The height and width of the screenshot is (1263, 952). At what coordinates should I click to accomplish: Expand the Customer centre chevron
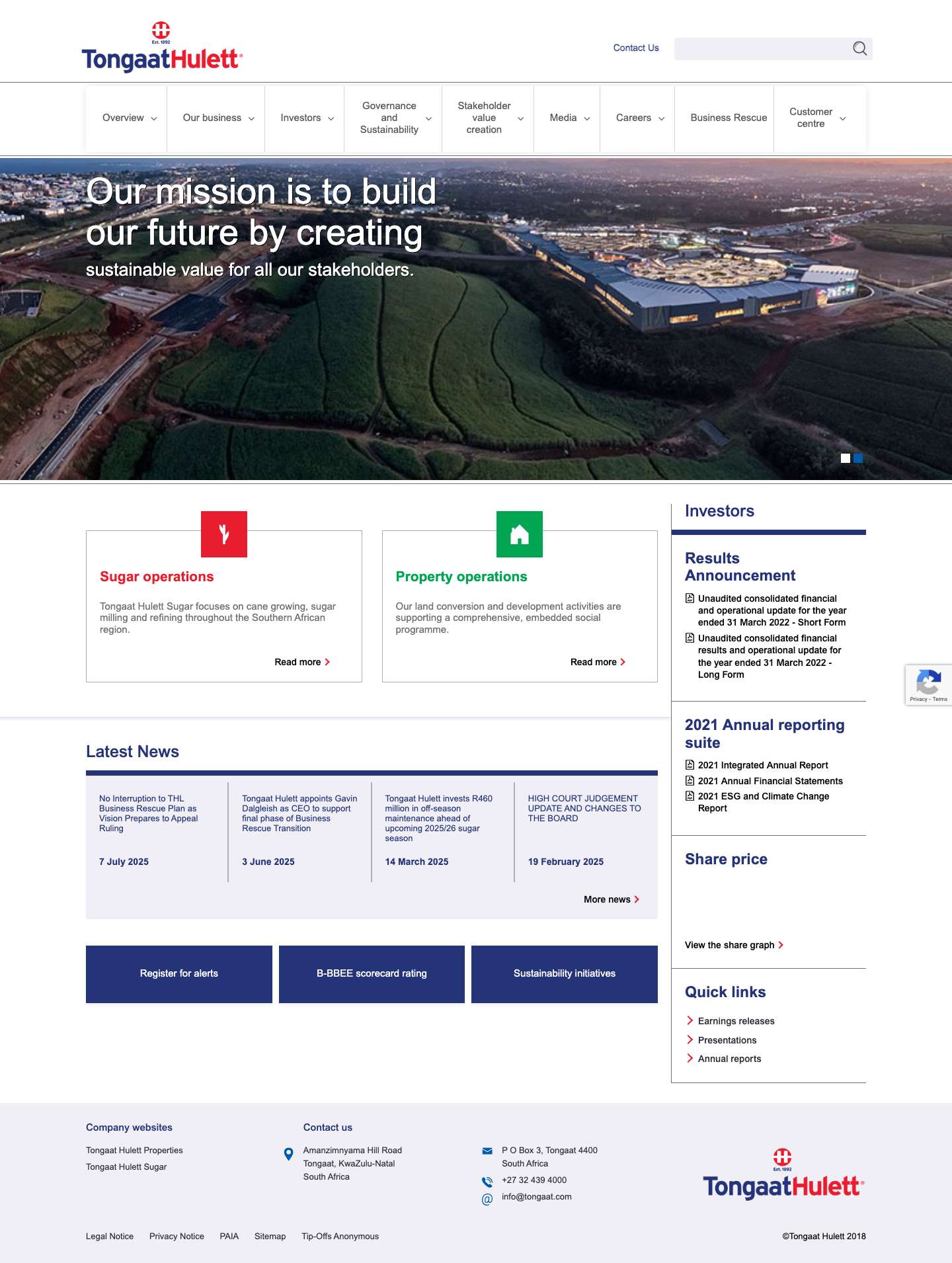point(842,118)
